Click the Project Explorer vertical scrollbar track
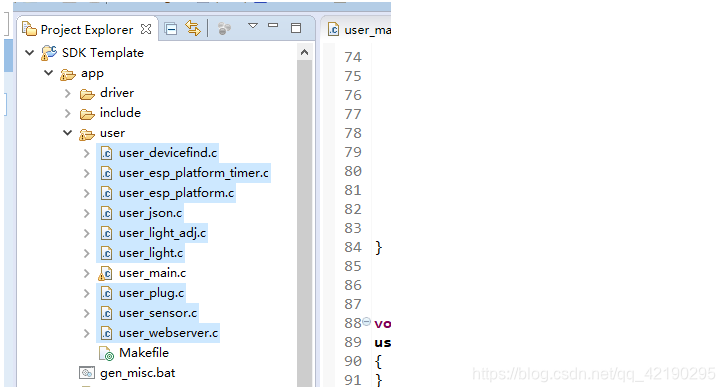This screenshot has height=392, width=725. [x=304, y=222]
